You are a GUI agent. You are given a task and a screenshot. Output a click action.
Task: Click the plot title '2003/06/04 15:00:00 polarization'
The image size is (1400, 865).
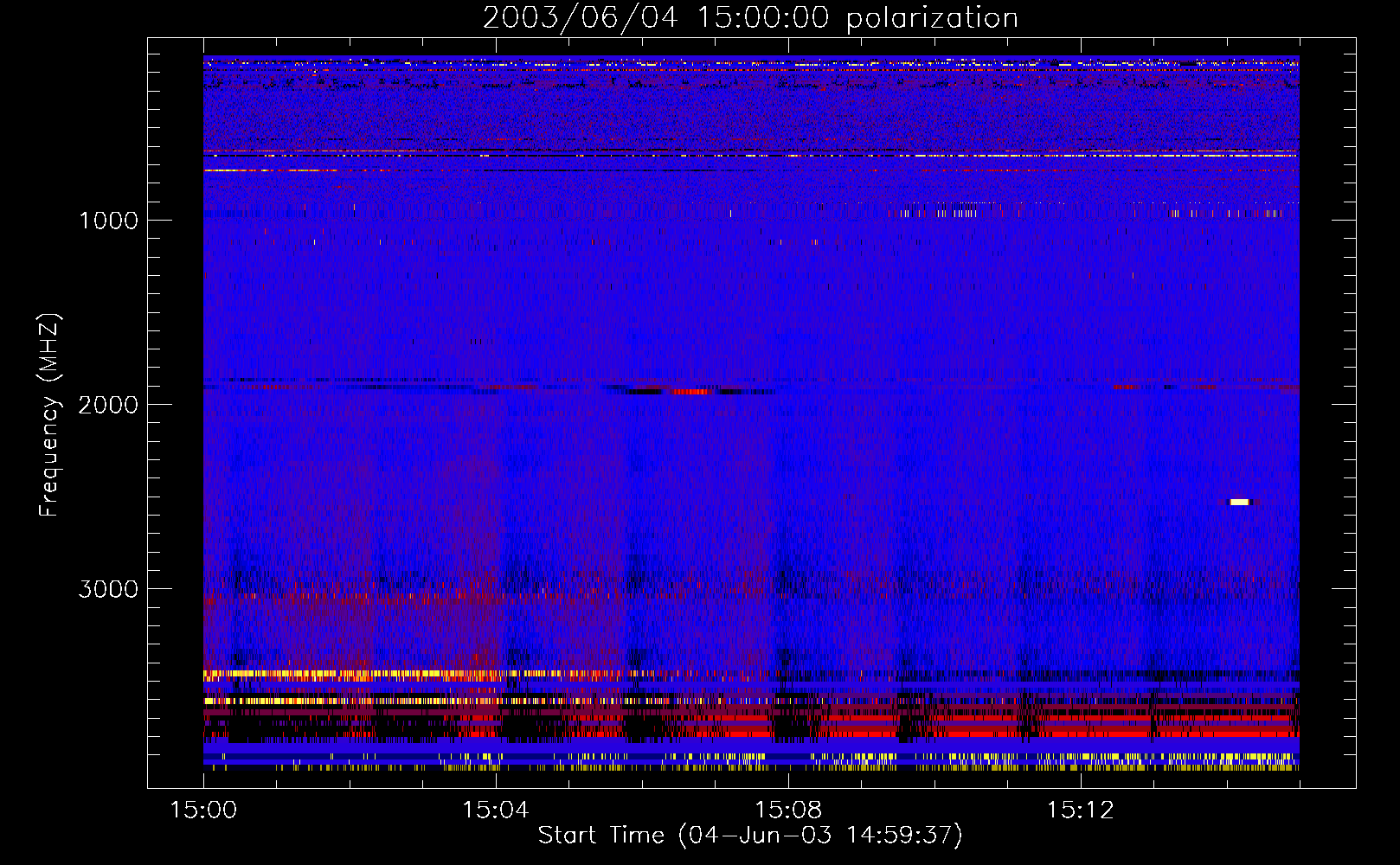[750, 17]
